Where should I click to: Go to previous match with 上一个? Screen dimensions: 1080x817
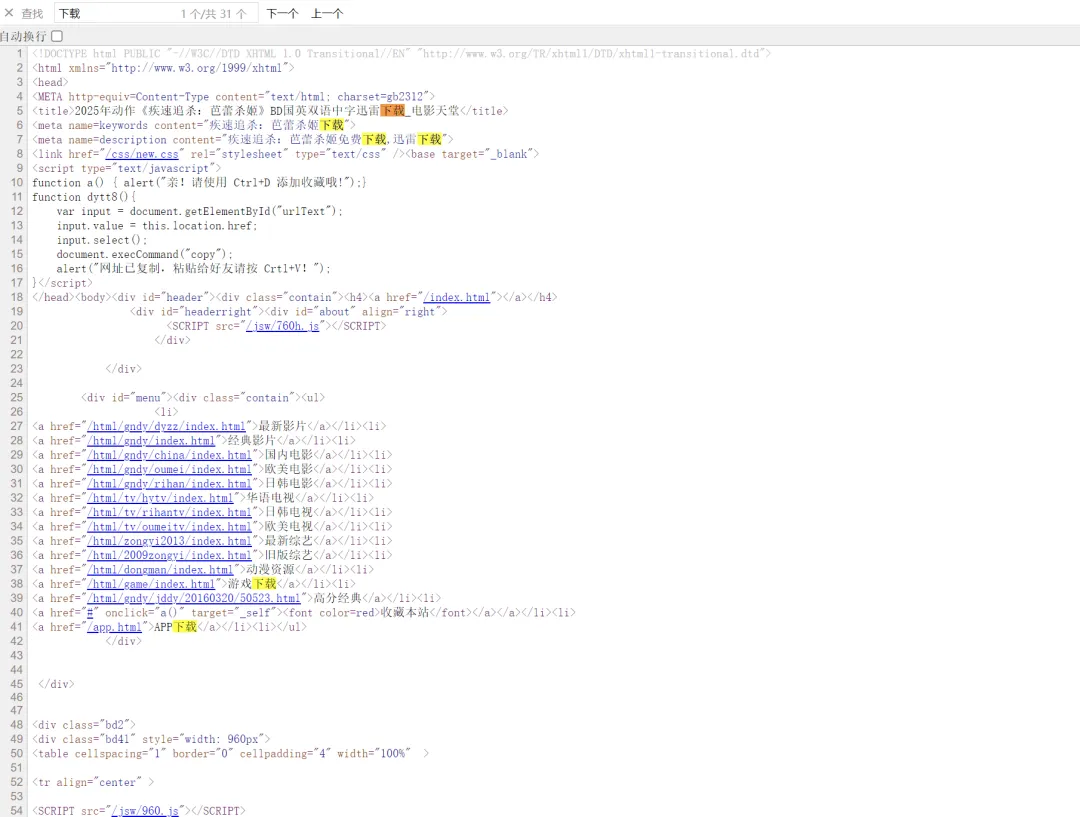click(326, 13)
